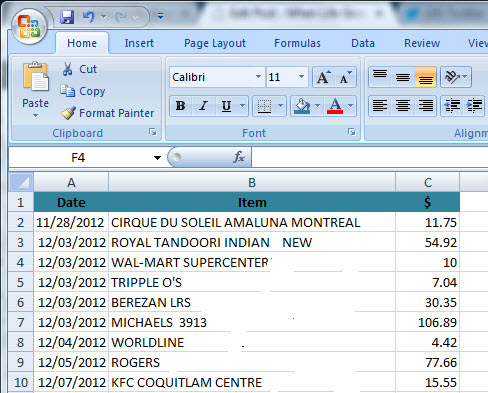Screen dimensions: 488x393
Task: Apply fill color with paint bucket
Action: click(302, 106)
